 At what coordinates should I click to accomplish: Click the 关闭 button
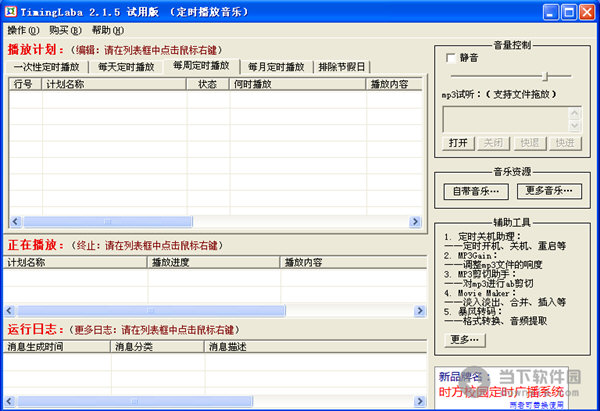click(493, 143)
